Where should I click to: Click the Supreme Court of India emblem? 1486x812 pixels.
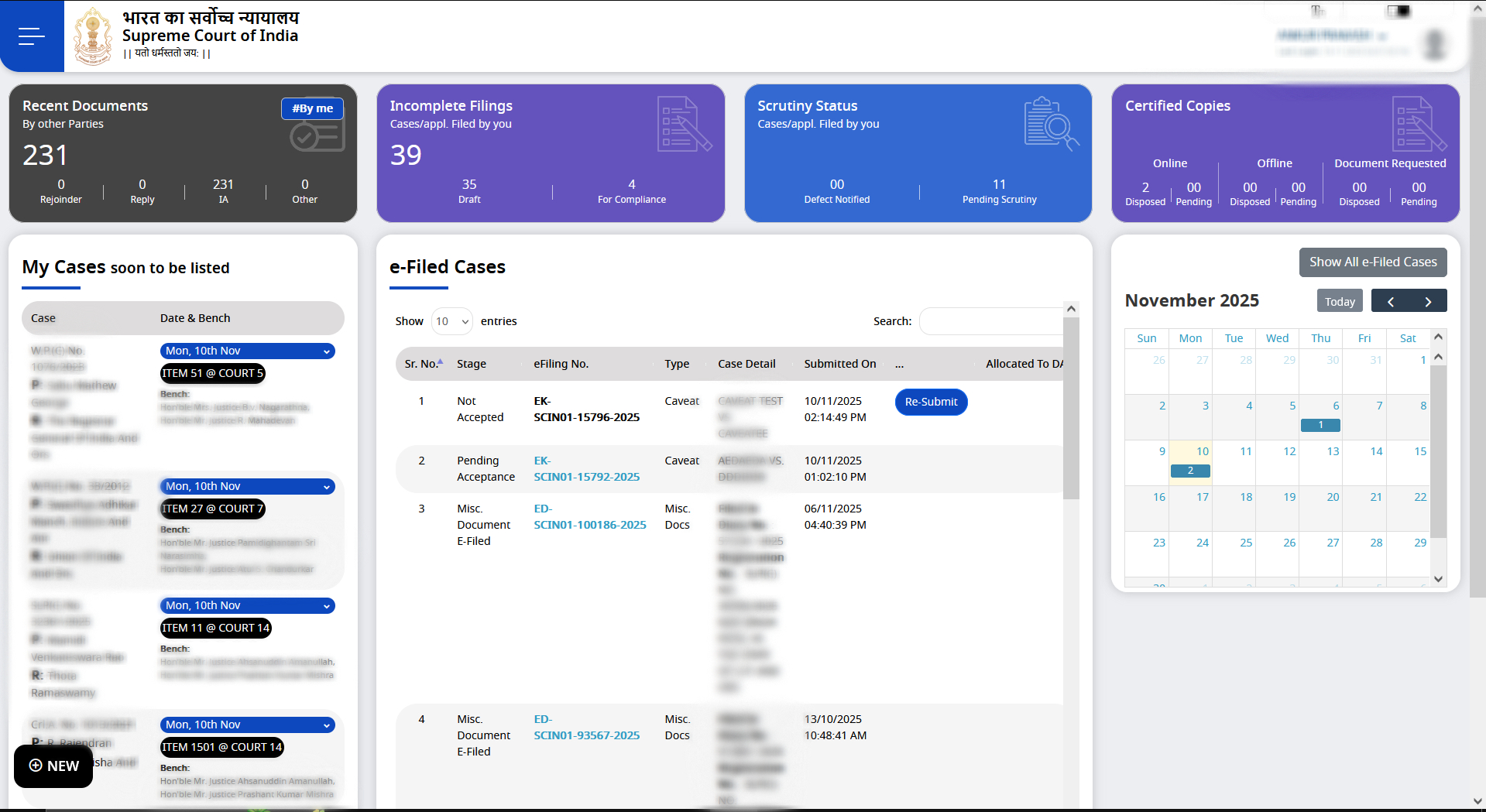tap(93, 36)
